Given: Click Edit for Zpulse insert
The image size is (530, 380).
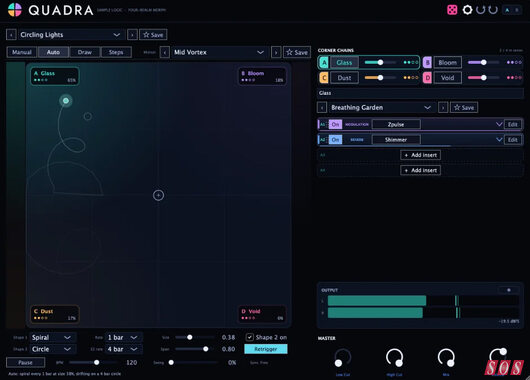Looking at the screenshot, I should pos(513,124).
